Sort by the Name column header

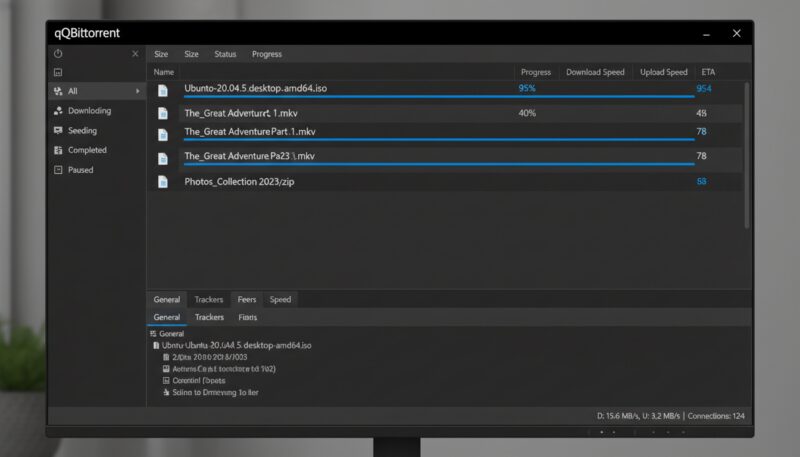click(164, 72)
